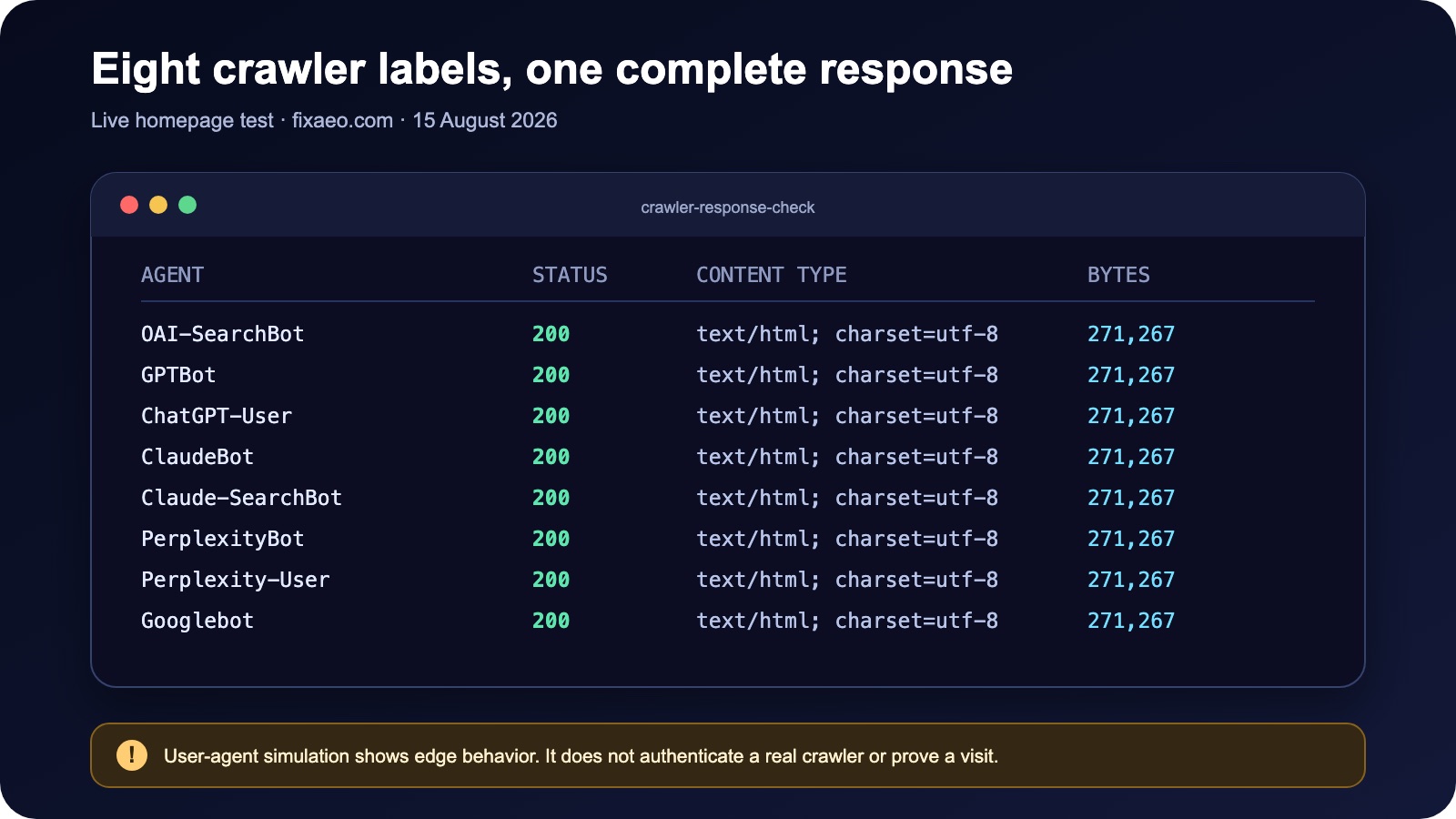Viewport: 1456px width, 819px height.
Task: Click the 200 status for PerplexityBot
Action: [x=551, y=539]
